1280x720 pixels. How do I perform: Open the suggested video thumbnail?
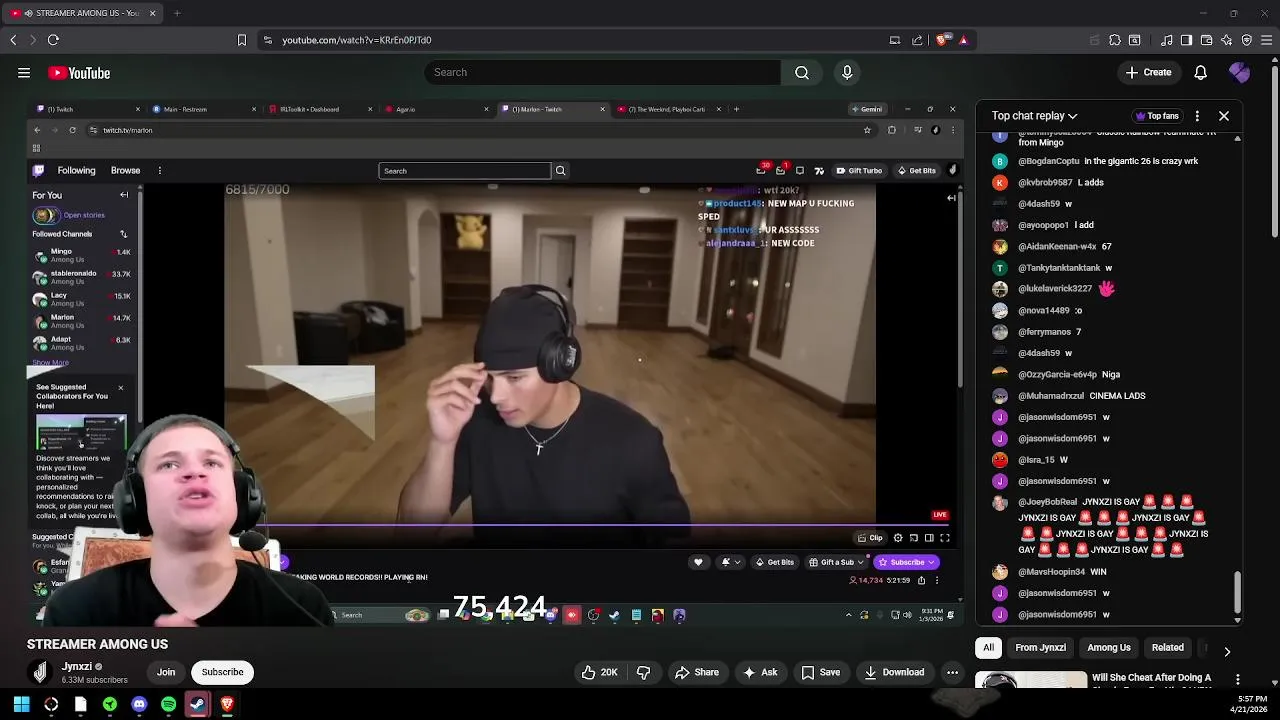(x=1031, y=681)
